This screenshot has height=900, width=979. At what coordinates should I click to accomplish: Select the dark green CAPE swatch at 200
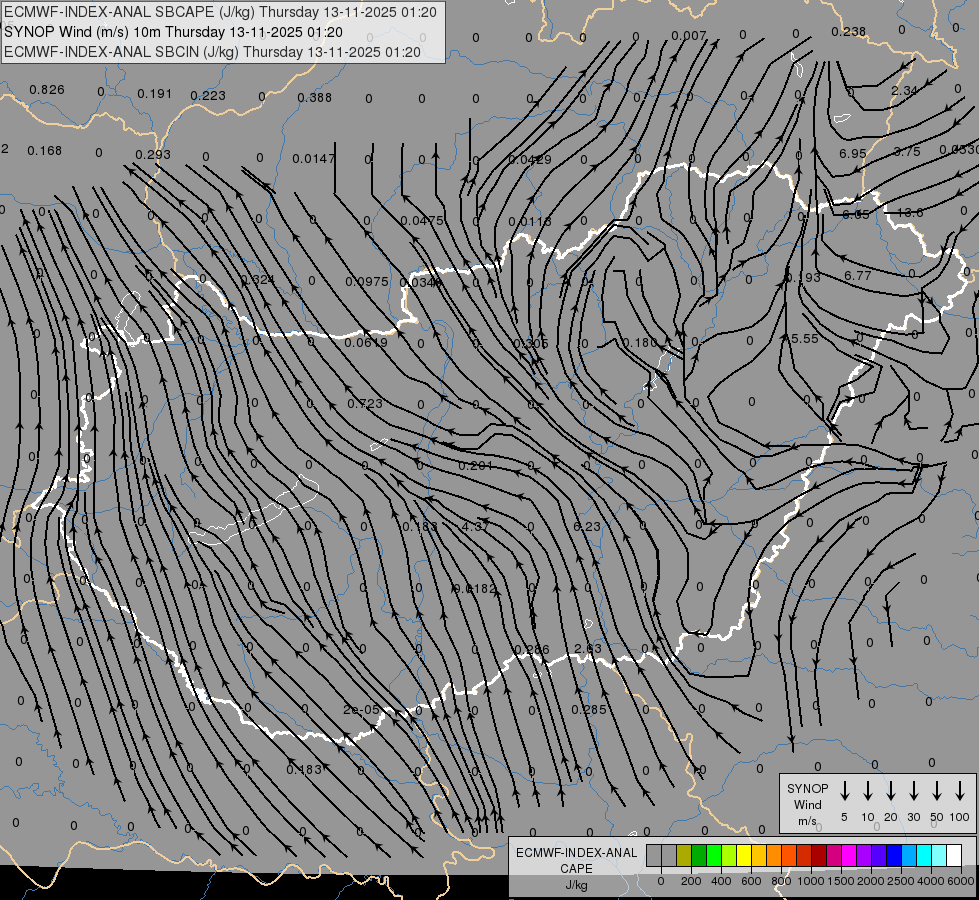point(699,855)
